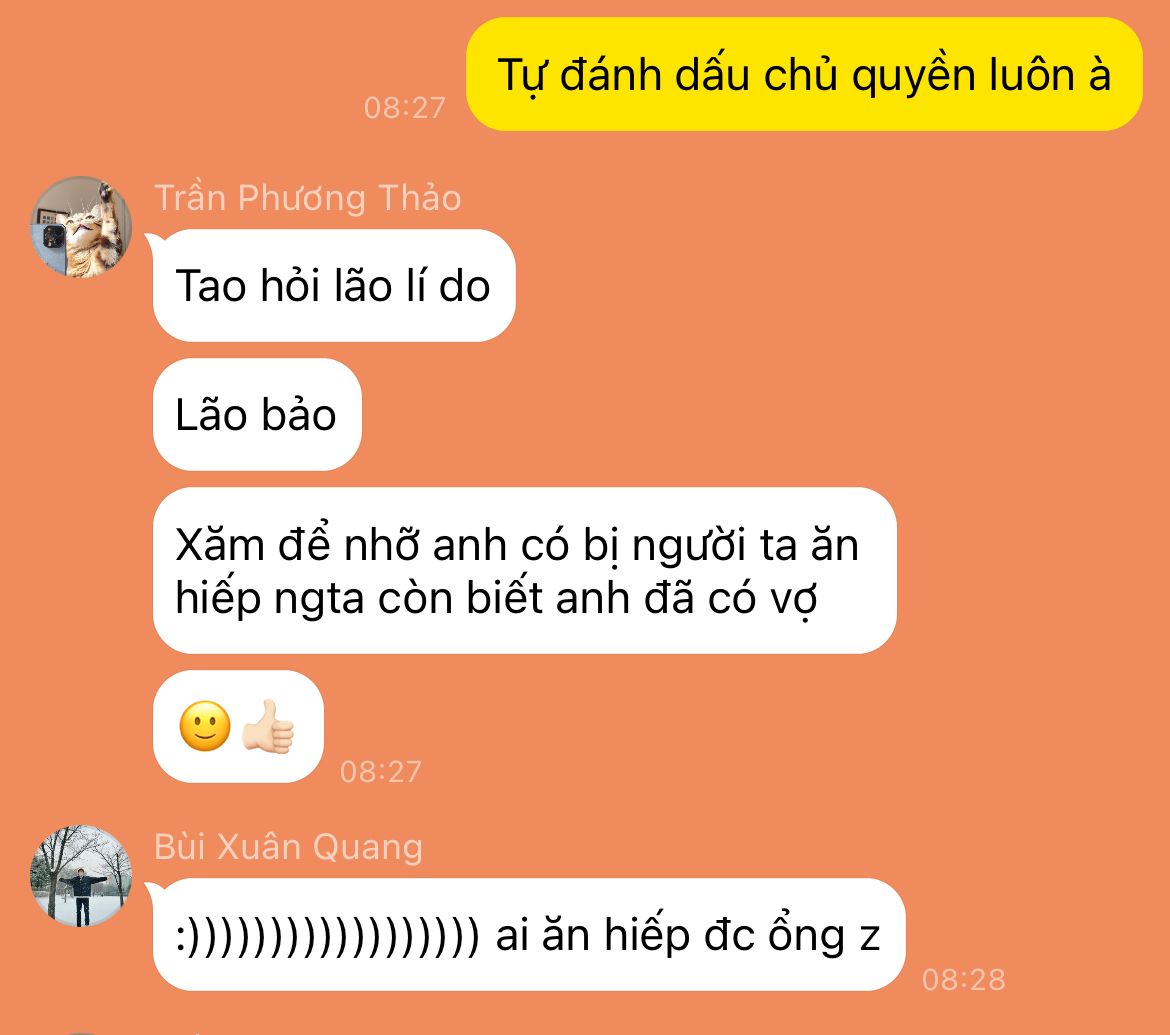The width and height of the screenshot is (1170, 1035).
Task: Tap the thumbs up emoji
Action: click(268, 726)
